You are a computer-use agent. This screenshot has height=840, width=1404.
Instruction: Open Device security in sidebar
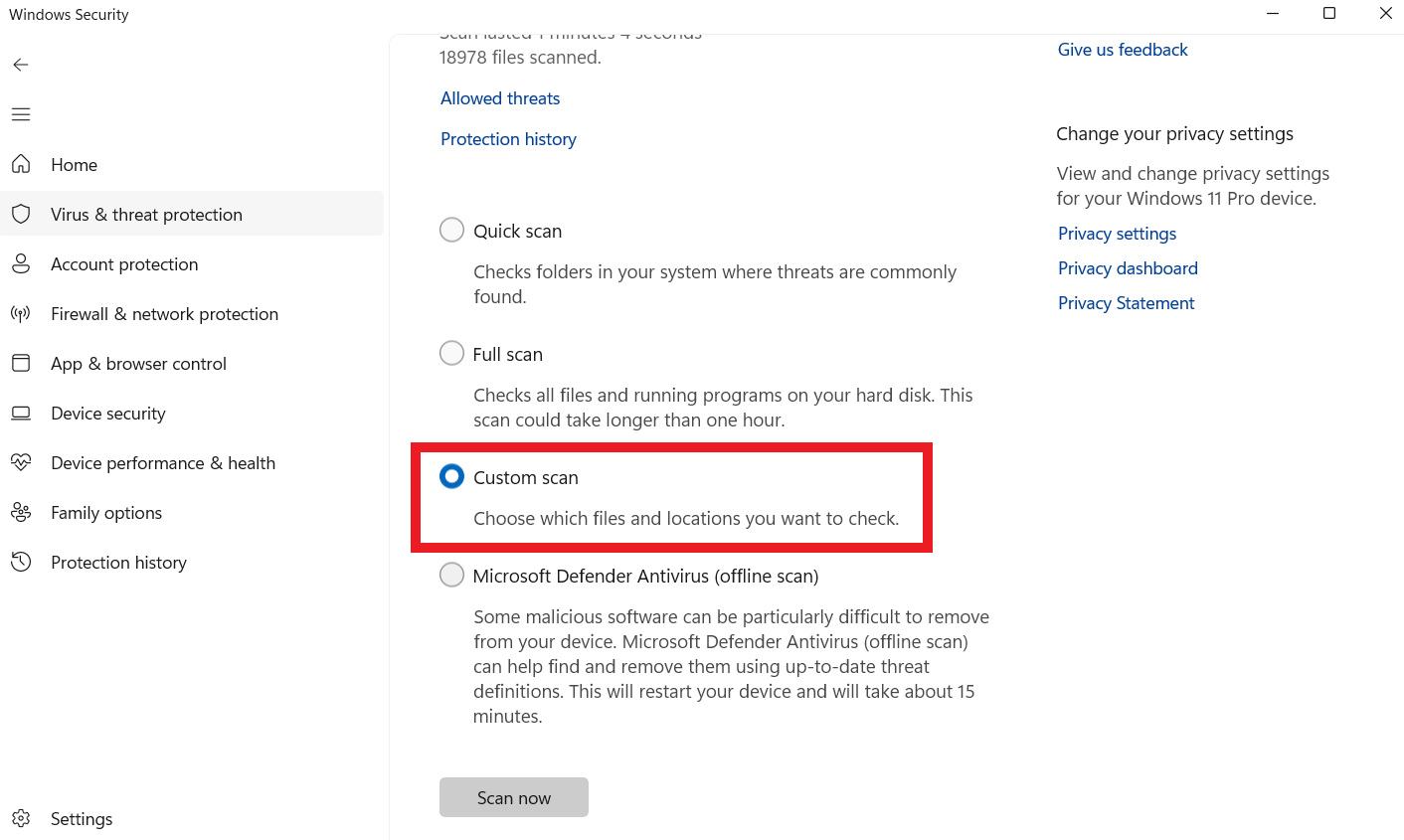pos(192,413)
